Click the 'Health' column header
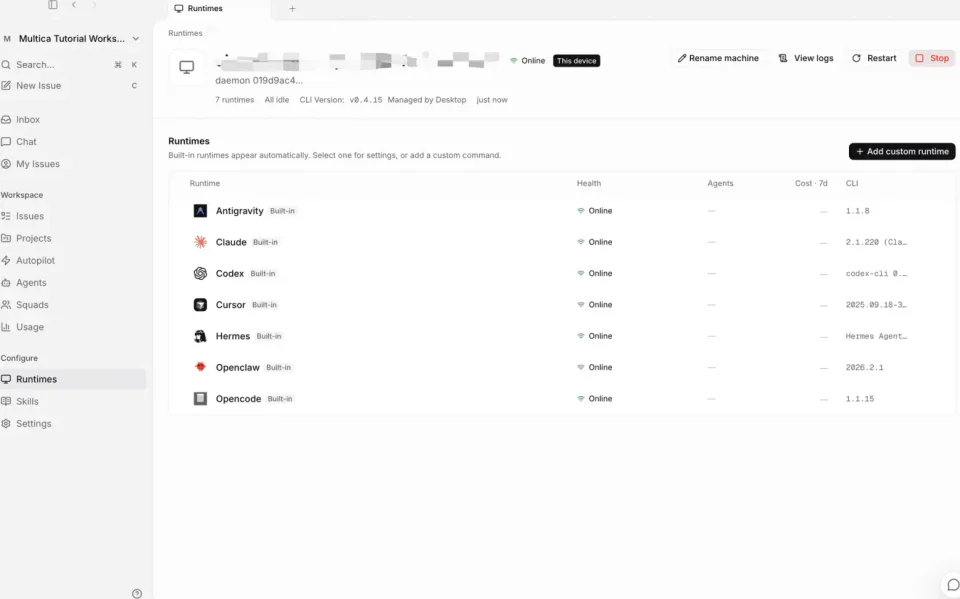The image size is (960, 599). (x=588, y=183)
